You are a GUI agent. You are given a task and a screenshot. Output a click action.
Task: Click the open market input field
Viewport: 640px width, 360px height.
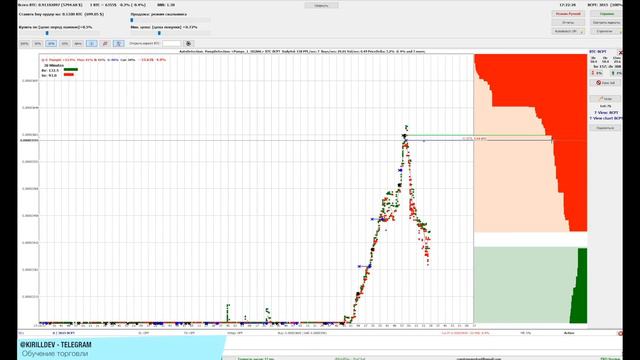tap(171, 43)
